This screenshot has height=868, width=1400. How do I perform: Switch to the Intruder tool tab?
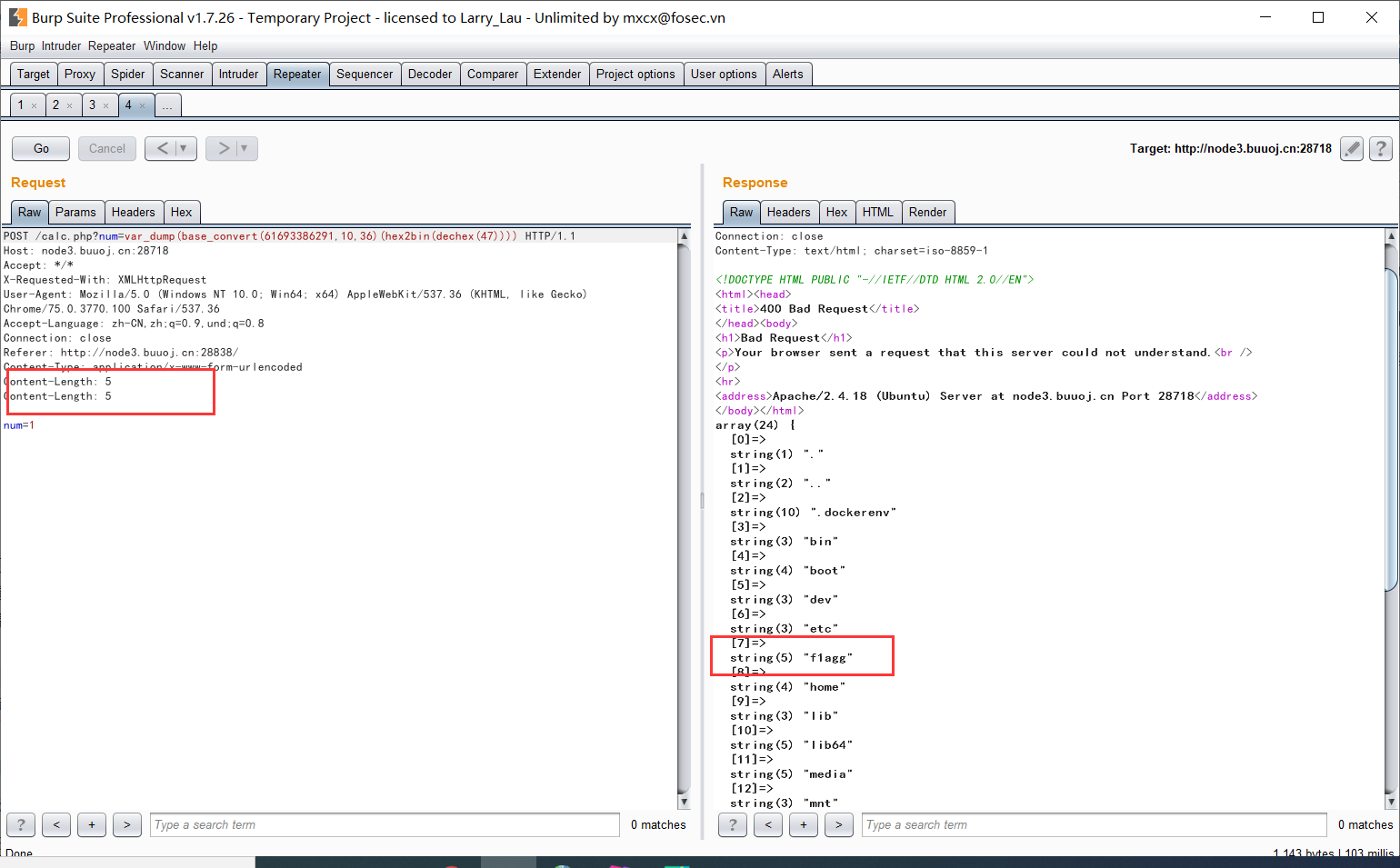pyautogui.click(x=238, y=74)
